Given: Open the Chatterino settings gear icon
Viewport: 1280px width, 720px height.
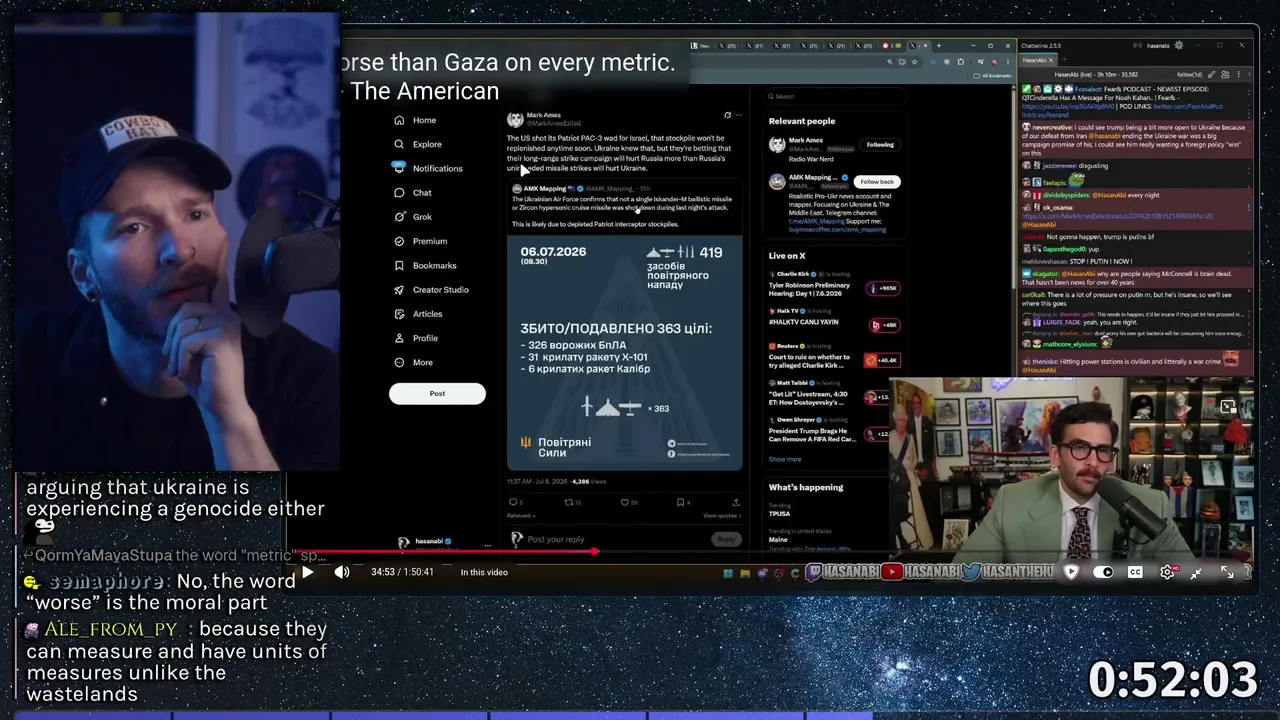Looking at the screenshot, I should tap(1178, 45).
